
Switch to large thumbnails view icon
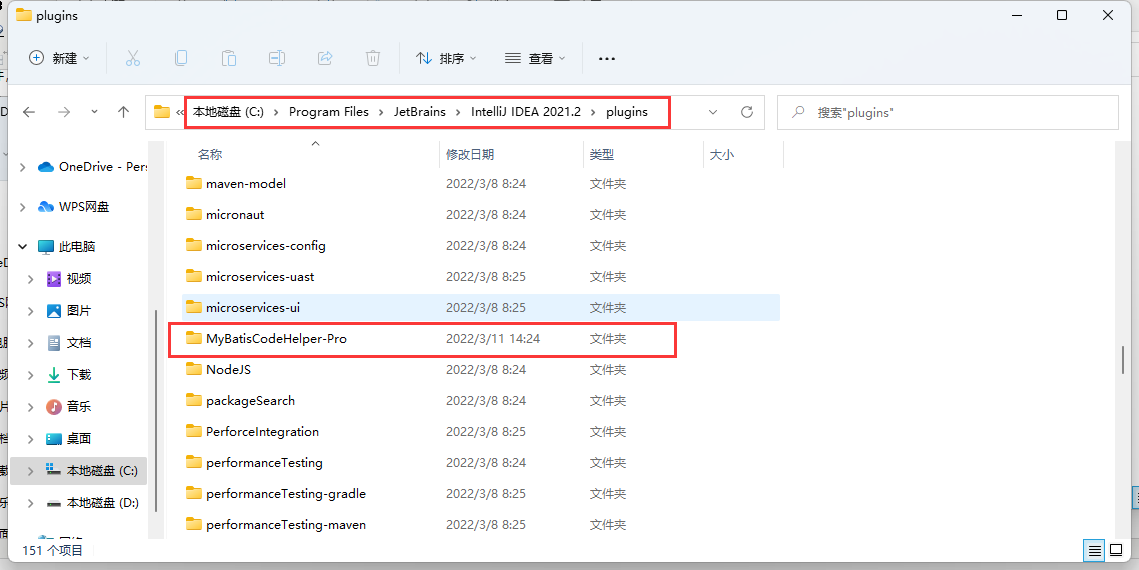[1116, 550]
